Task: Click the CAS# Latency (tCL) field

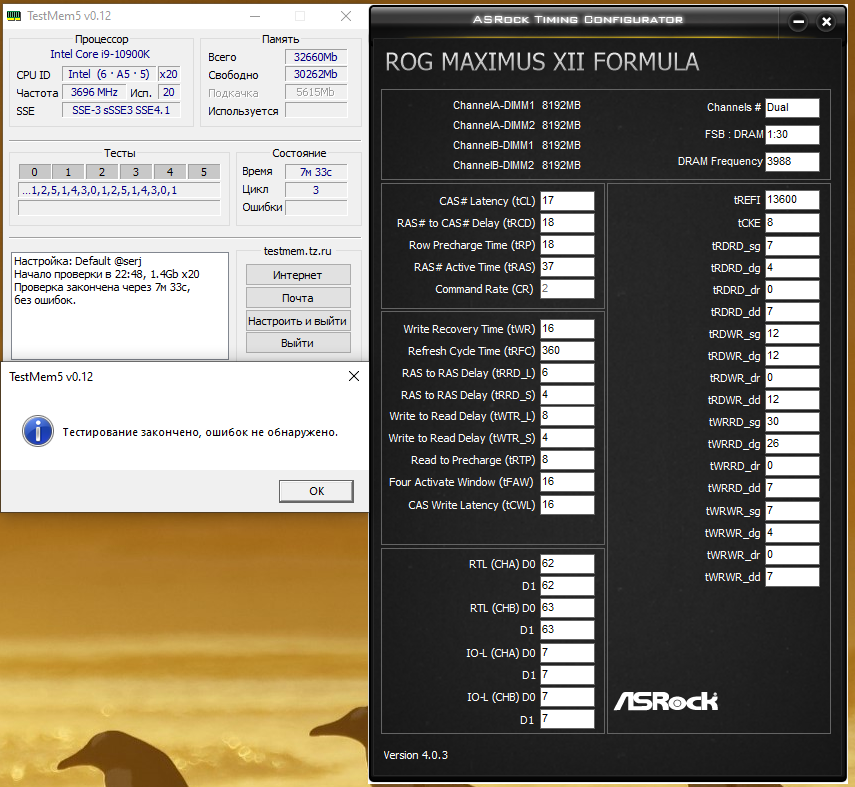Action: pyautogui.click(x=567, y=201)
